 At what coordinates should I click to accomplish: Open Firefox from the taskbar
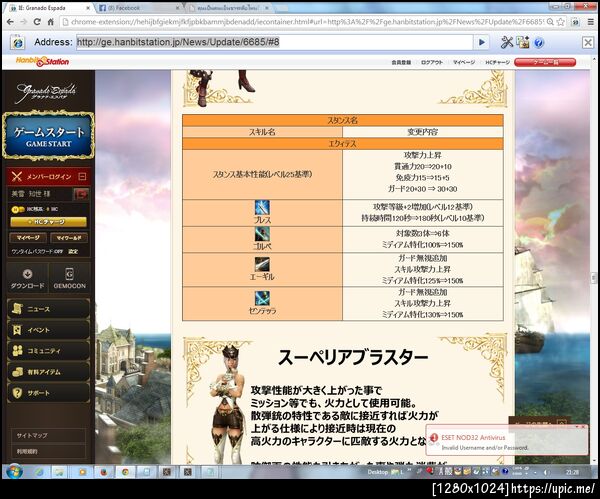click(x=104, y=472)
